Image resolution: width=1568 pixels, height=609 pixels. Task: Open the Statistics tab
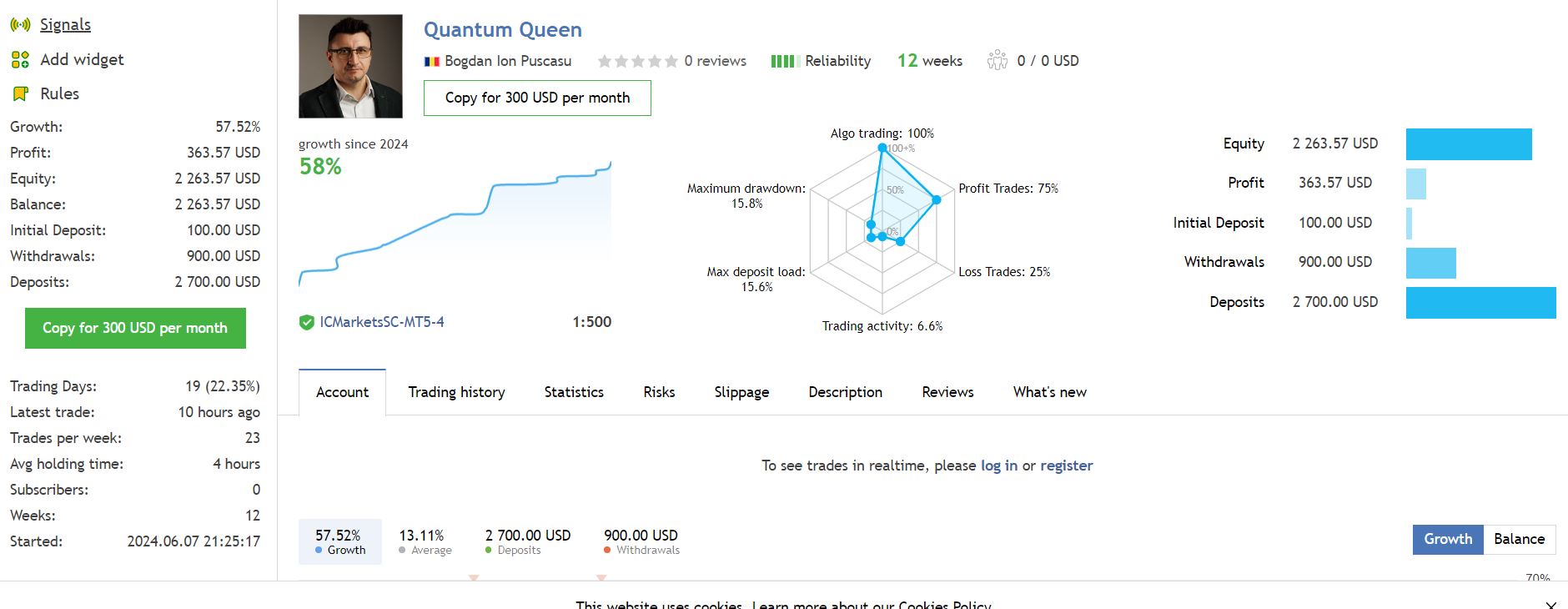573,392
